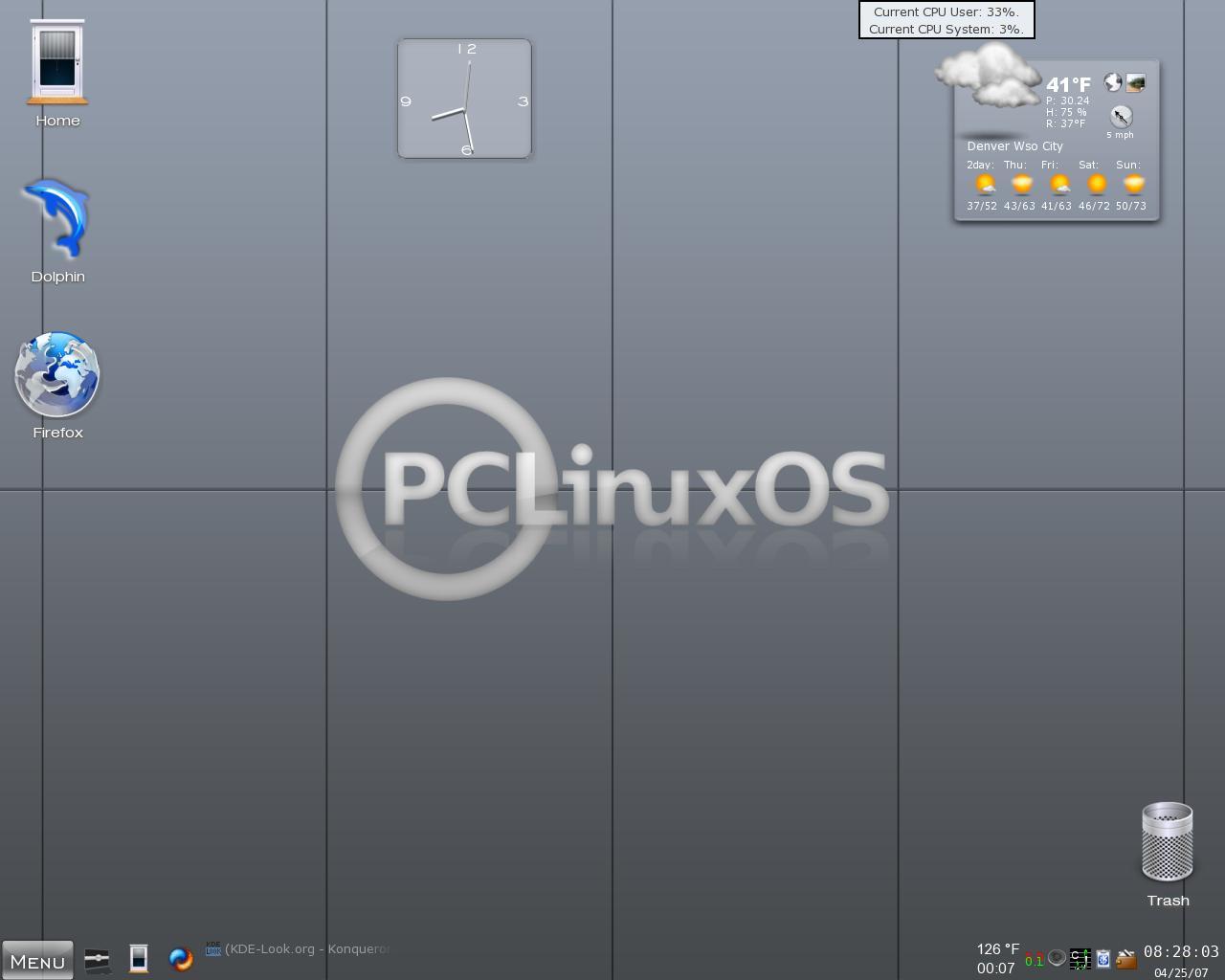Click the 0.1 load monitor tray icon

point(1035,959)
